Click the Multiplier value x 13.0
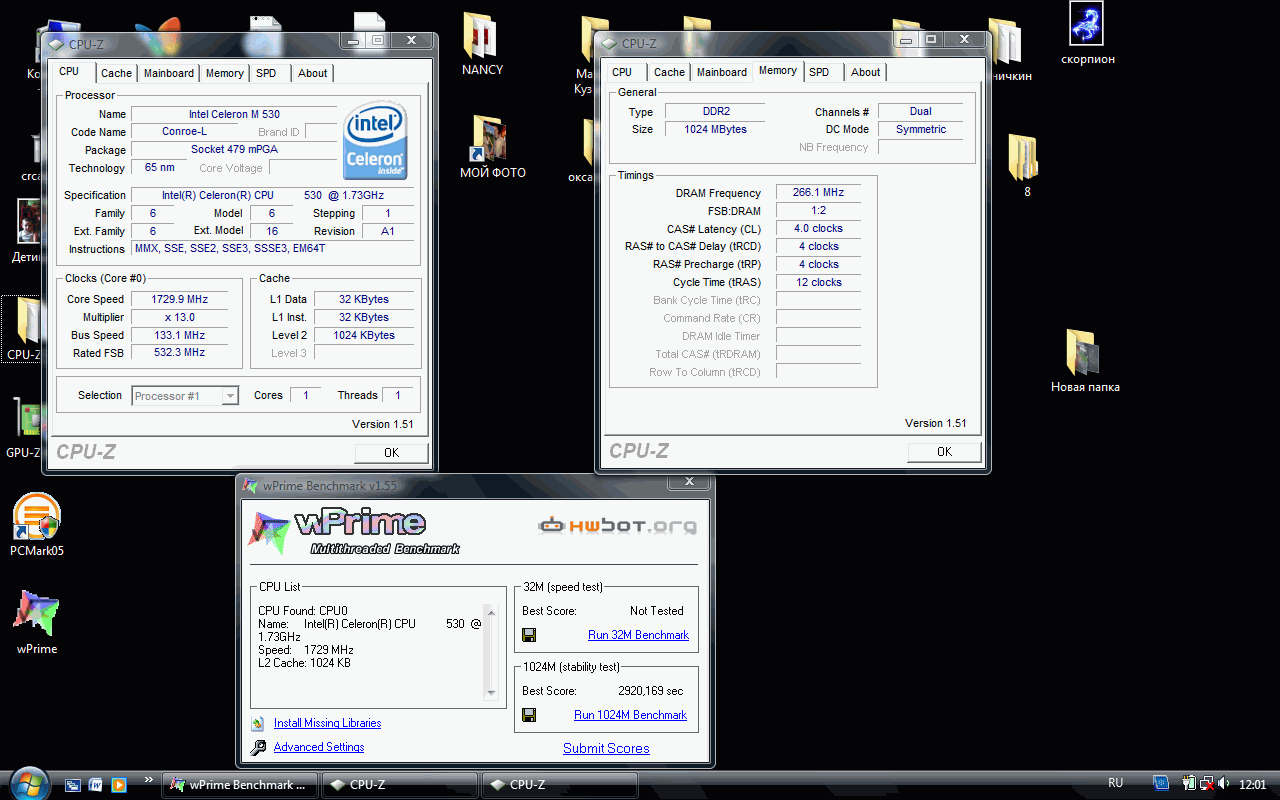The width and height of the screenshot is (1280, 800). coord(179,317)
